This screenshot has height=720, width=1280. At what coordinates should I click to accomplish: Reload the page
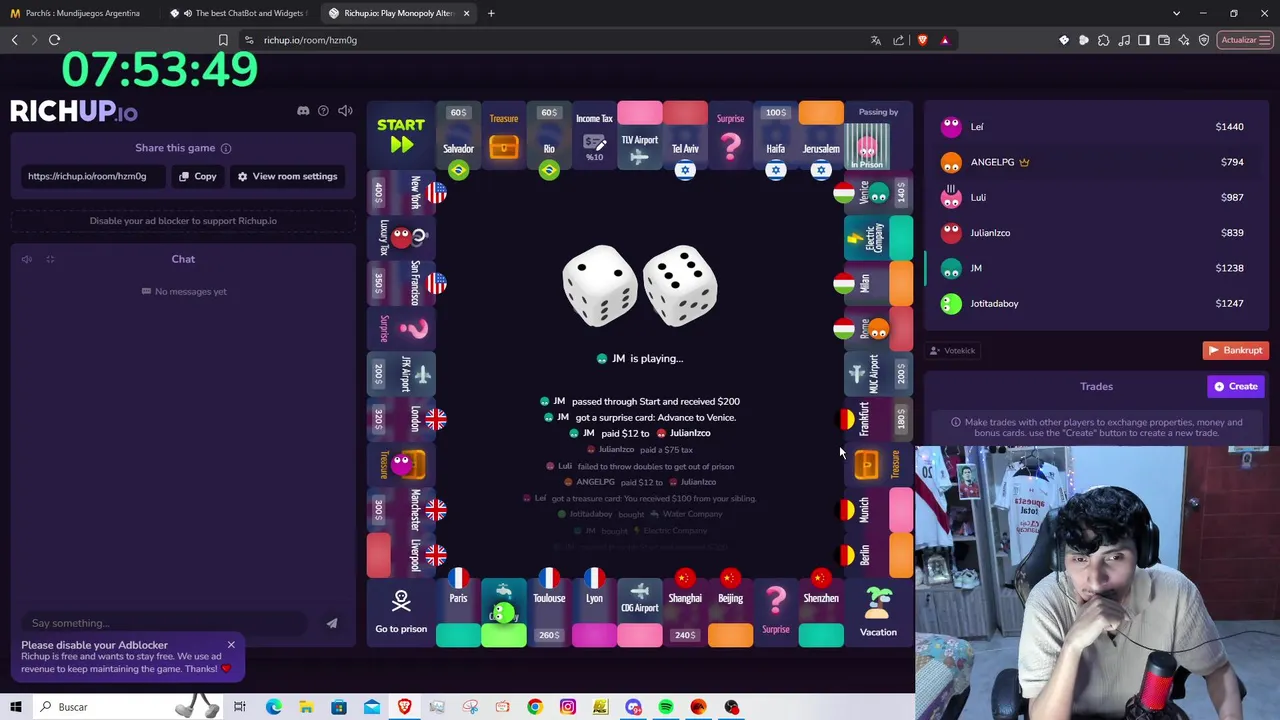[x=55, y=40]
